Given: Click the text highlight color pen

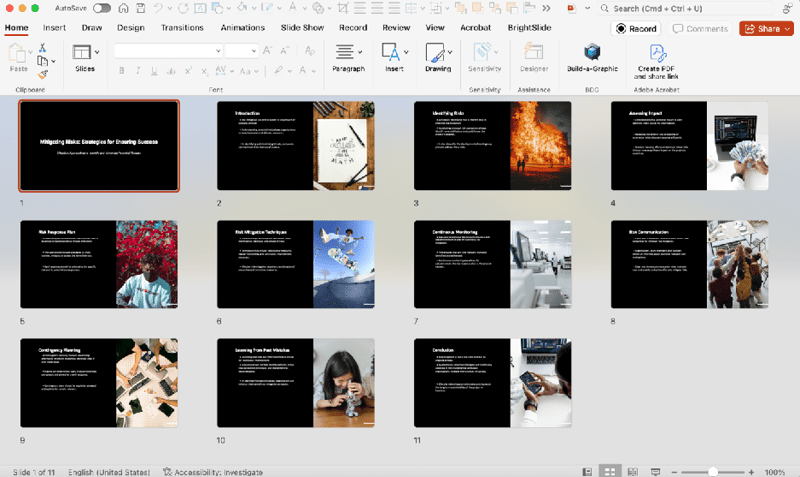Looking at the screenshot, I should click(278, 71).
